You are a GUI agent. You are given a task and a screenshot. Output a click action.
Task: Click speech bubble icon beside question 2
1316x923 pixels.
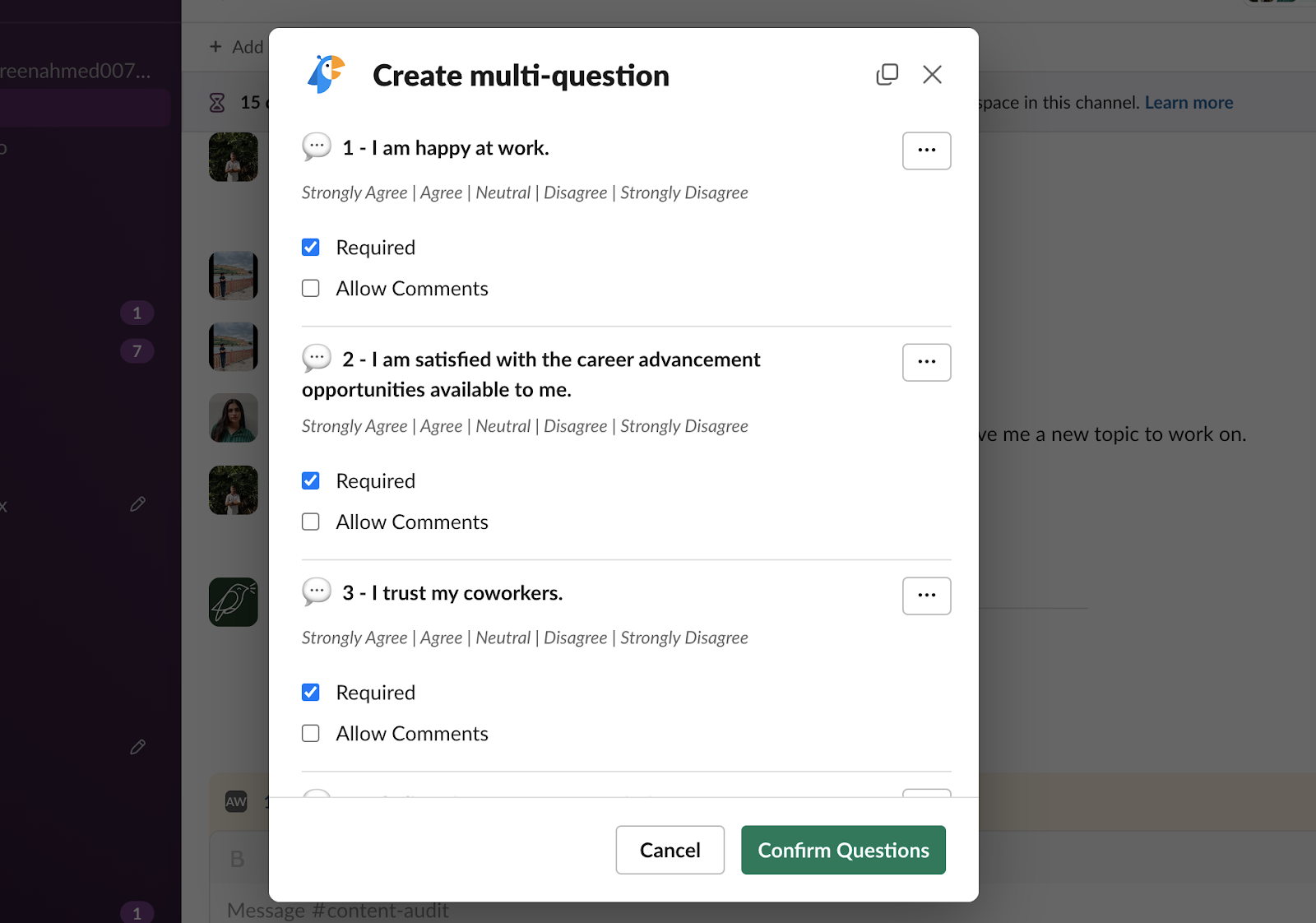pyautogui.click(x=317, y=359)
